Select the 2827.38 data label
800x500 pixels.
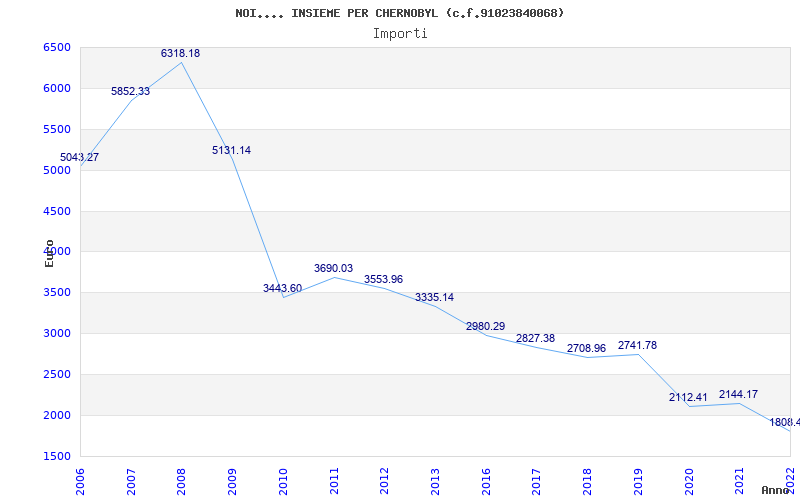[535, 338]
